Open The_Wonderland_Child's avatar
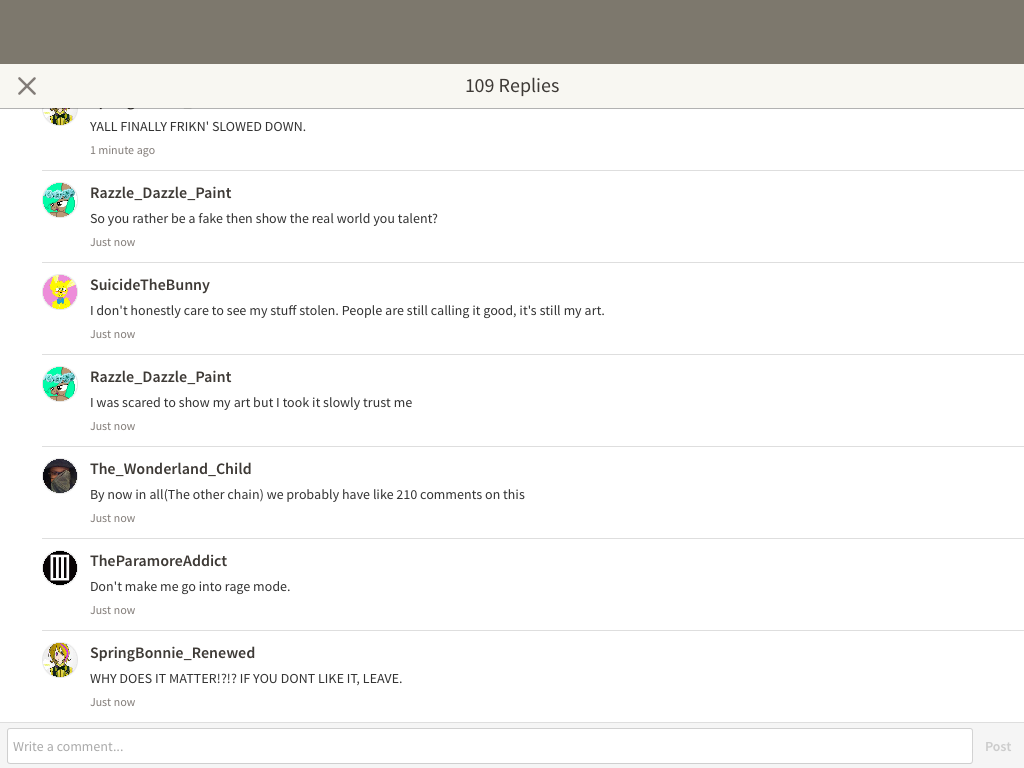1024x768 pixels. click(60, 476)
